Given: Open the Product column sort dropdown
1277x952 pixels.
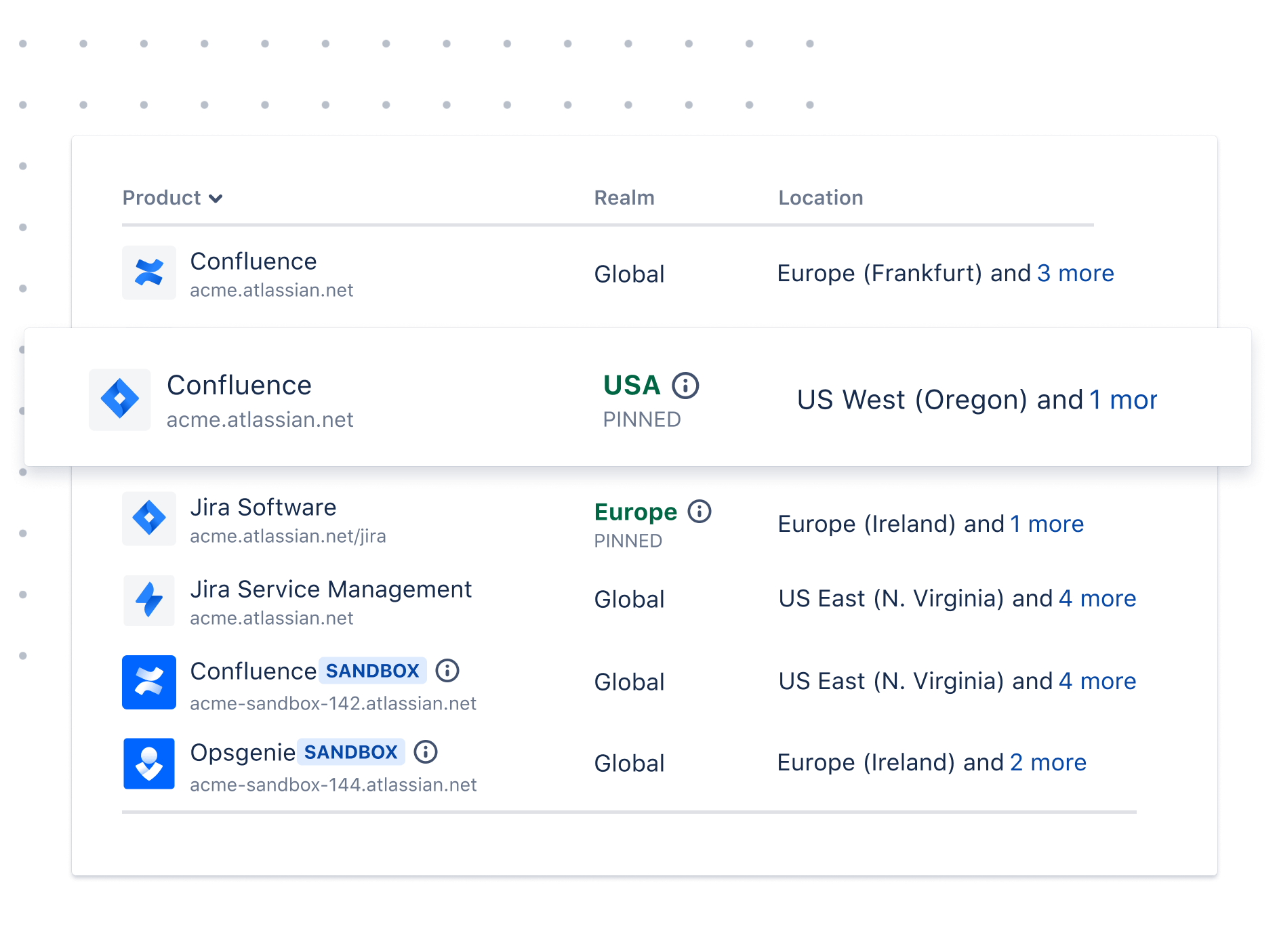Looking at the screenshot, I should click(216, 199).
